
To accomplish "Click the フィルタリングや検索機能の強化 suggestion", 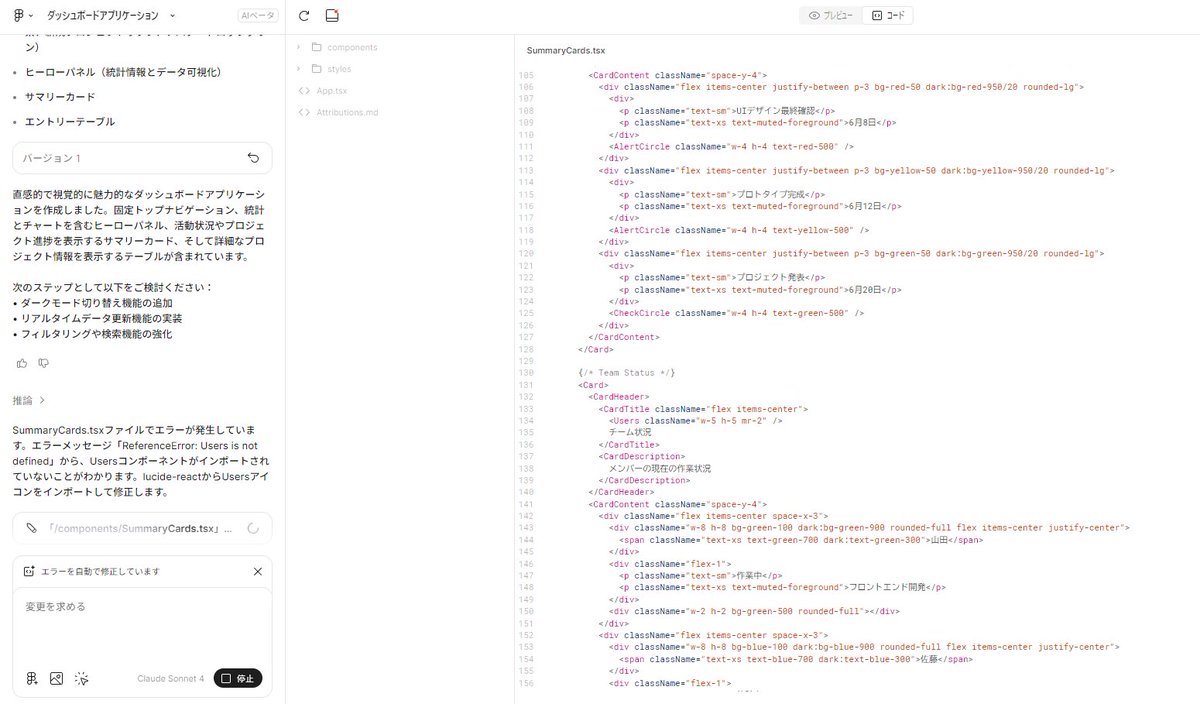I will click(x=98, y=334).
